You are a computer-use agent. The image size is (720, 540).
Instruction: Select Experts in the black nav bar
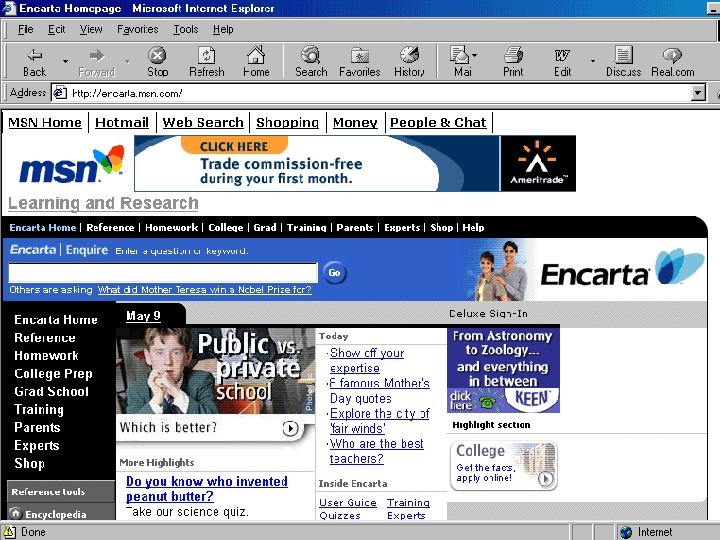(402, 228)
